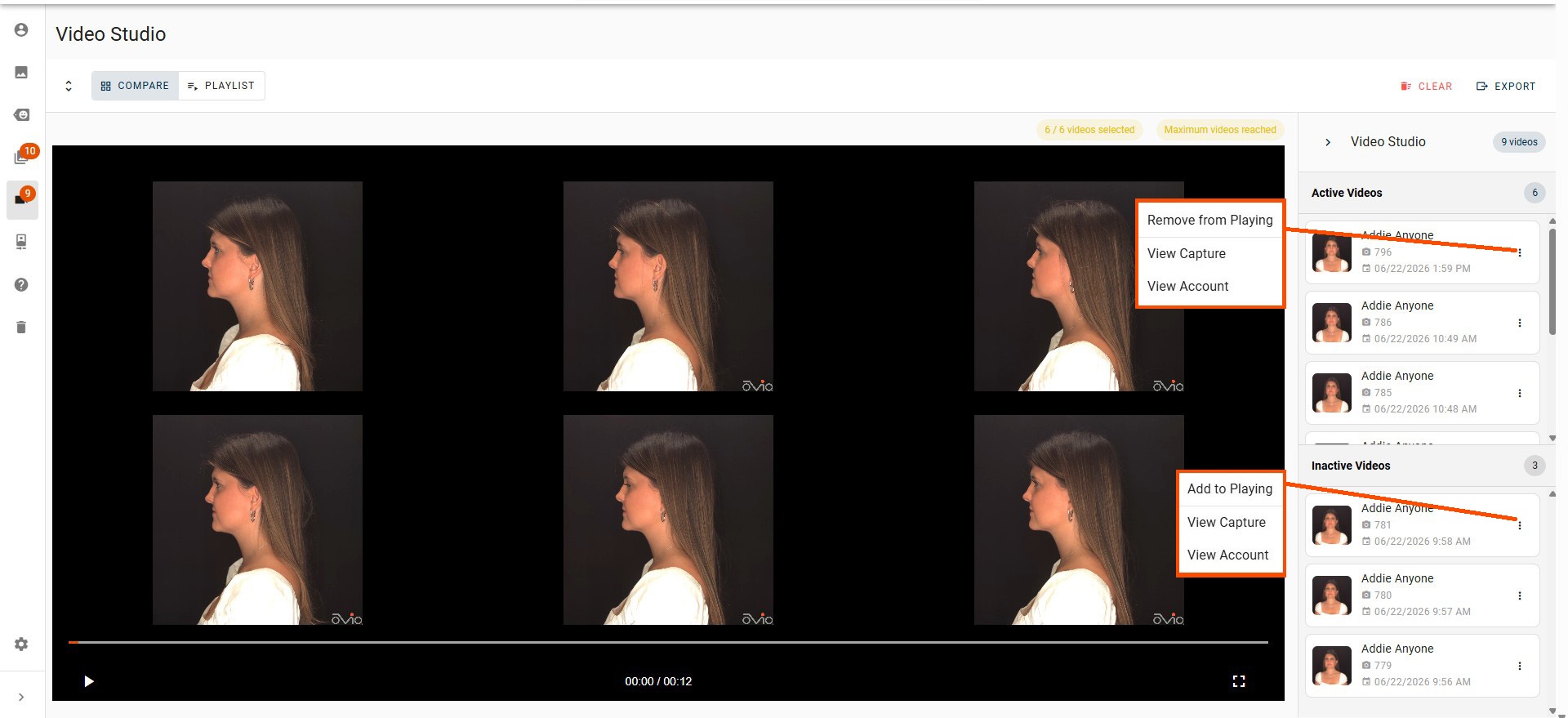Toggle the collapse up-down arrows beside Compare
The width and height of the screenshot is (1568, 718).
click(69, 86)
